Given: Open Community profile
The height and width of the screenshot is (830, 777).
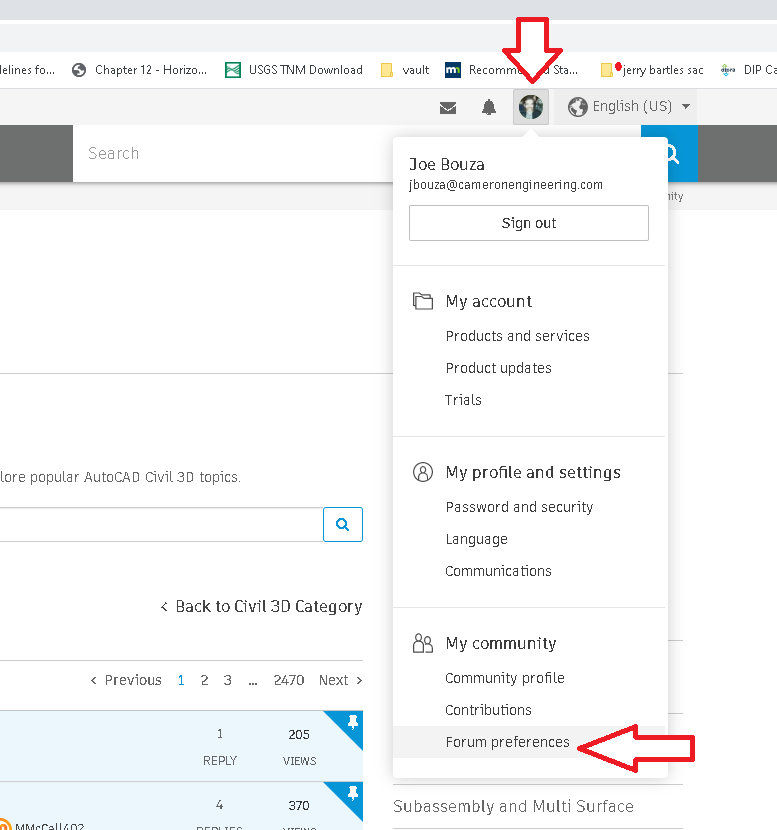Looking at the screenshot, I should point(504,678).
